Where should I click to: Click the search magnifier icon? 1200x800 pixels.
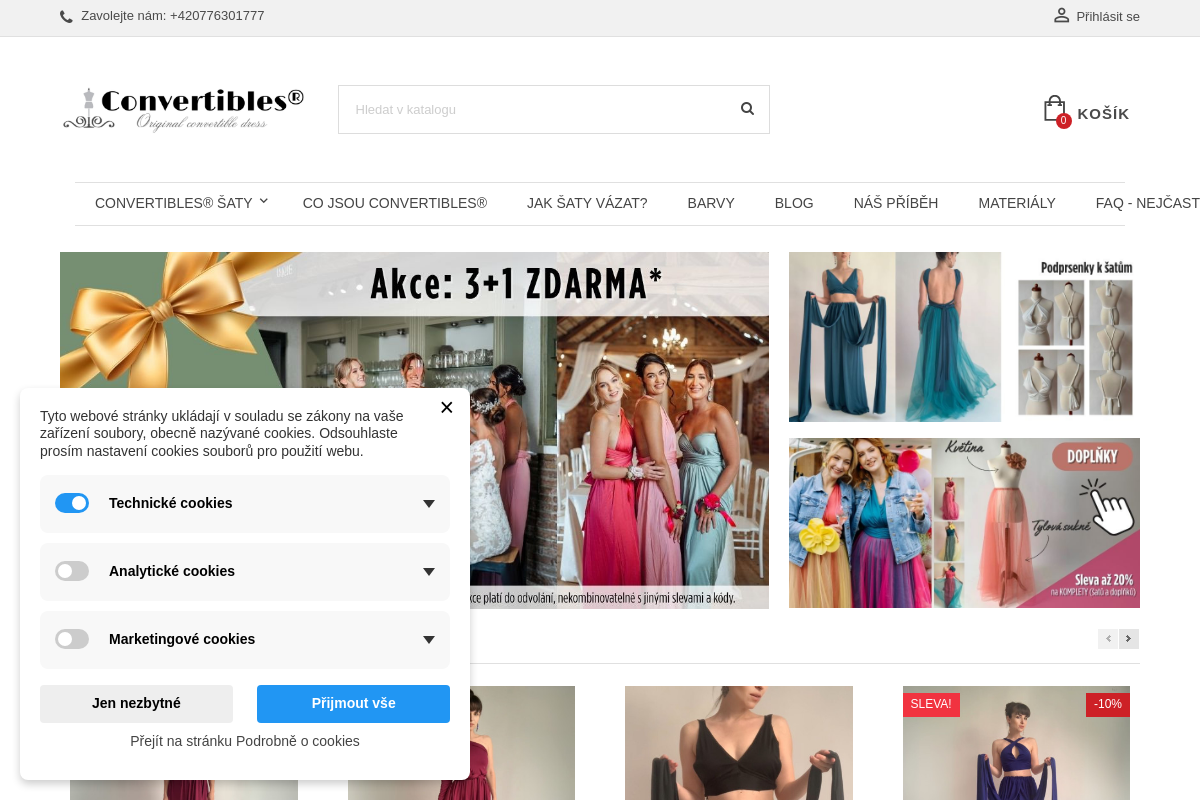747,109
